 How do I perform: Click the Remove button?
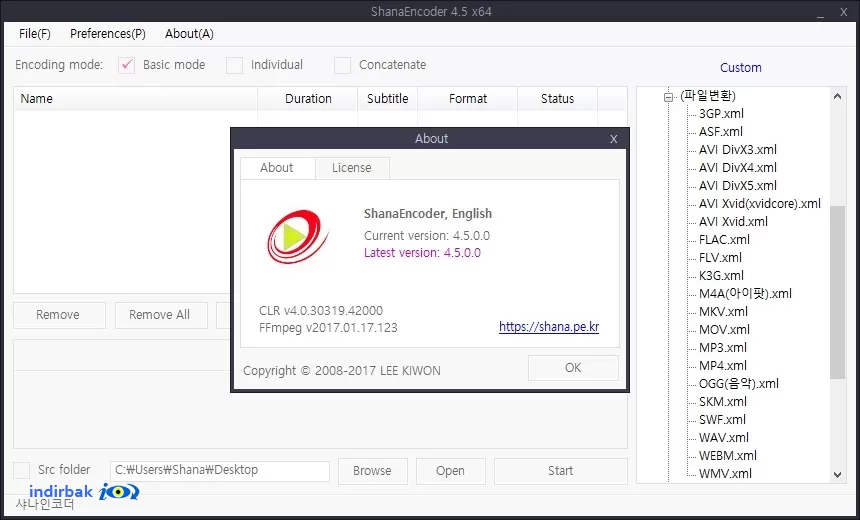pos(59,315)
